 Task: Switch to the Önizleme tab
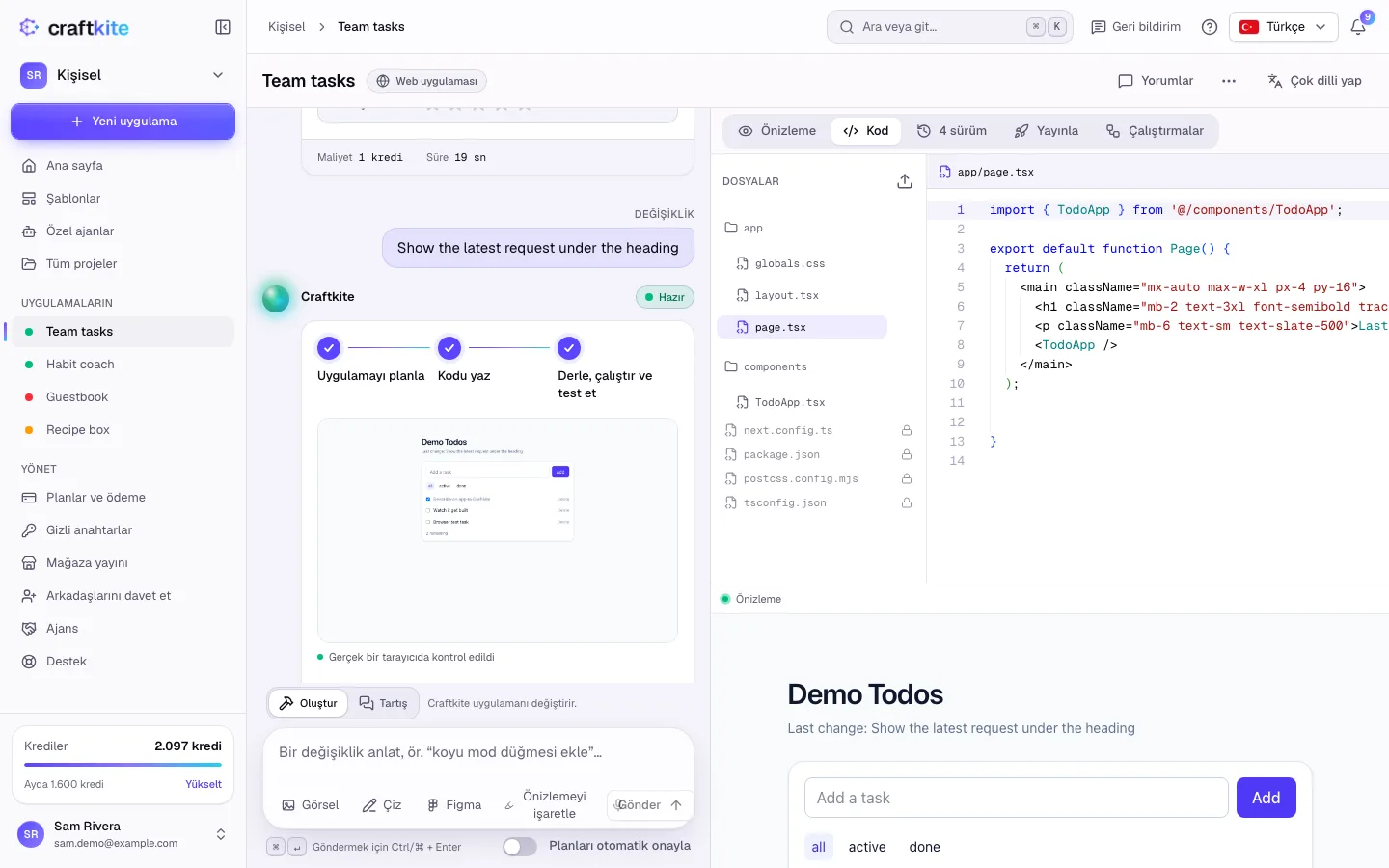pos(777,131)
